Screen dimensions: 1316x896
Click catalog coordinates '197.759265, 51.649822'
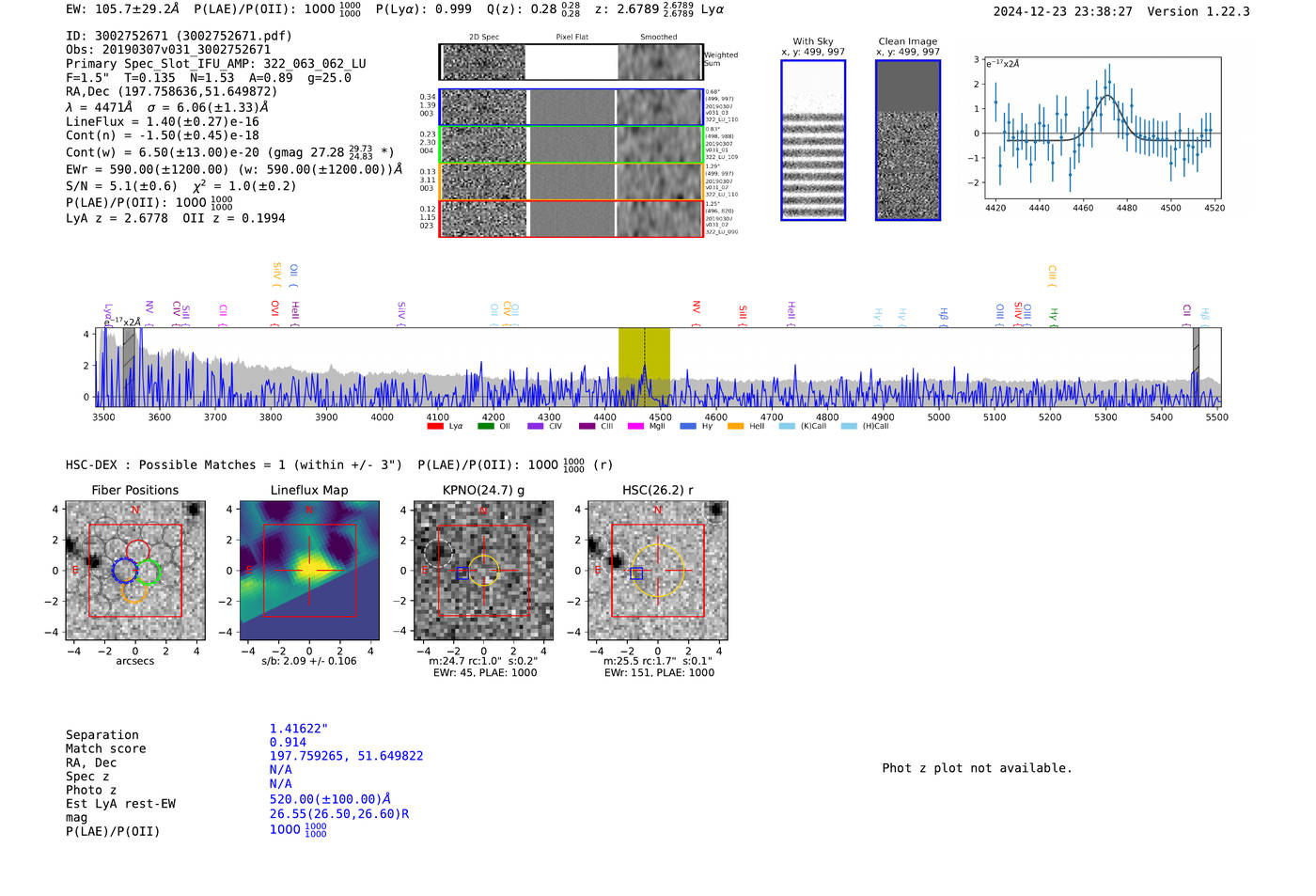tap(346, 756)
